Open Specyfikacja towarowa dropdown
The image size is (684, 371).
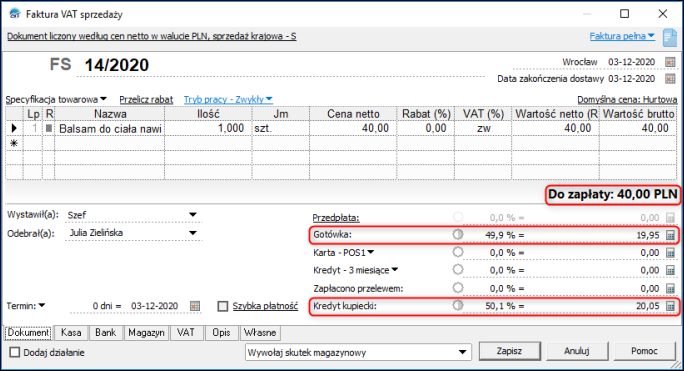(103, 99)
